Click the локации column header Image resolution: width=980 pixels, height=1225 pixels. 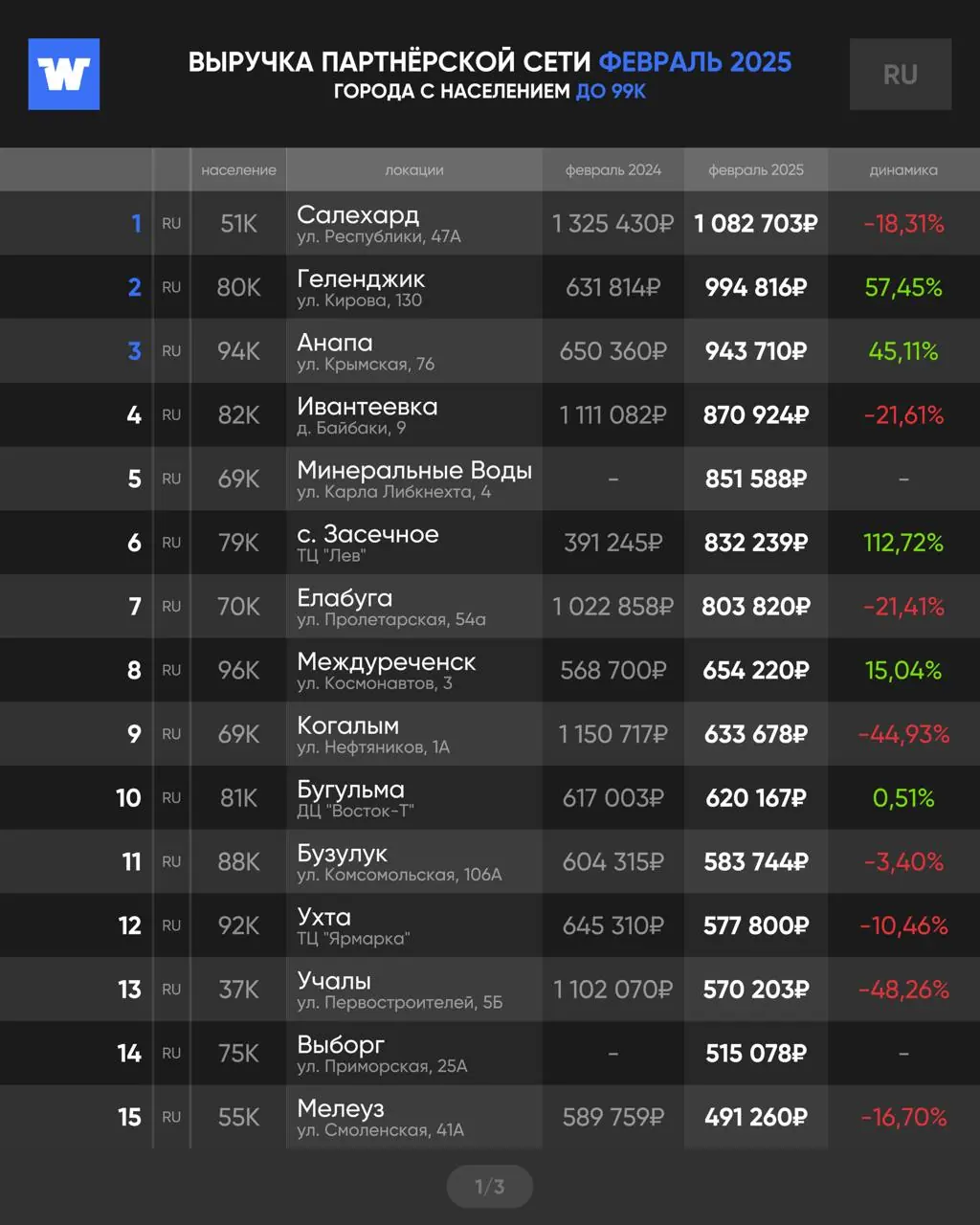click(414, 169)
